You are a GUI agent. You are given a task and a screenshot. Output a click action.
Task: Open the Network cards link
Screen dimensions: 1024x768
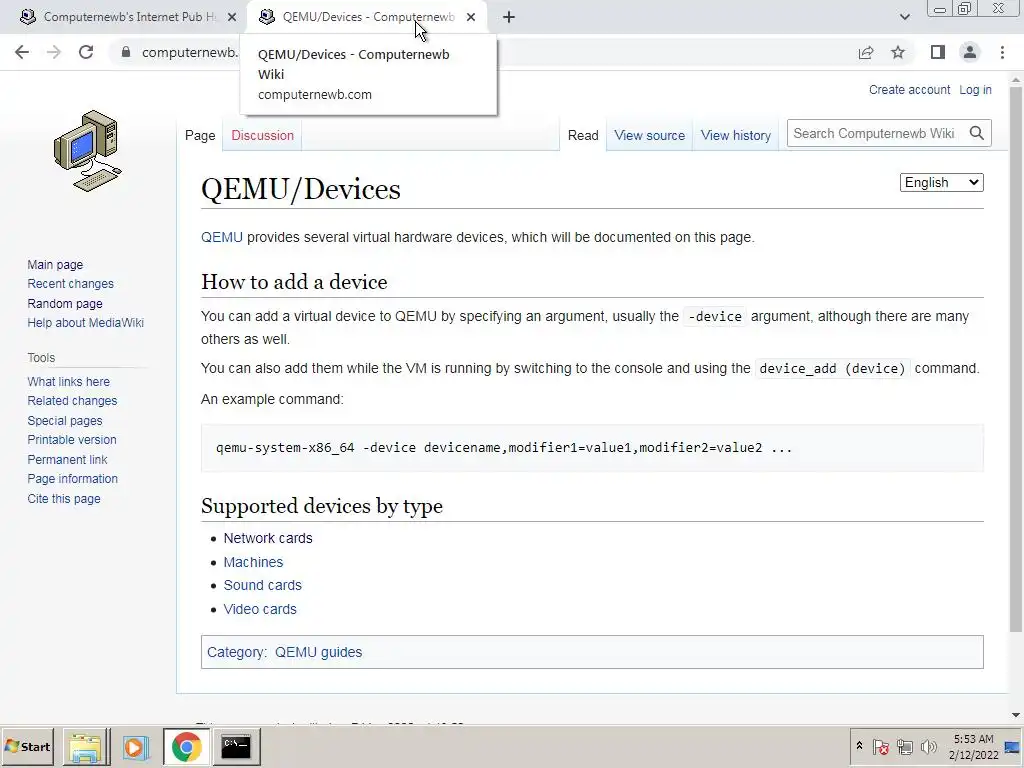pyautogui.click(x=268, y=538)
